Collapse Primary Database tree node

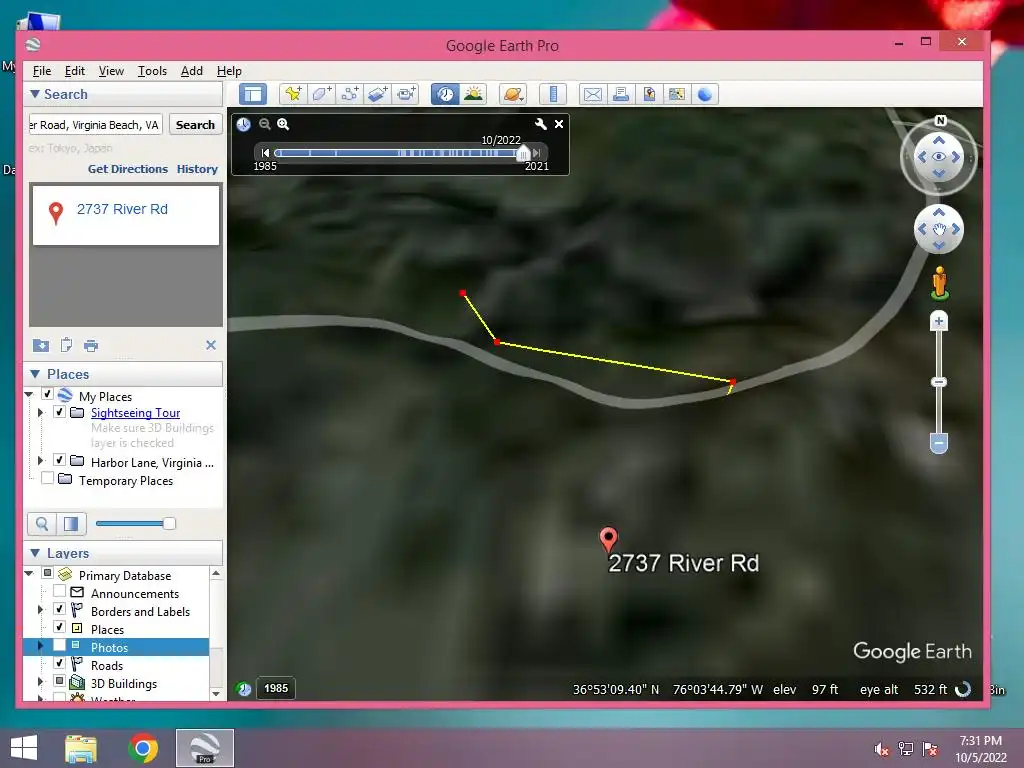(29, 573)
